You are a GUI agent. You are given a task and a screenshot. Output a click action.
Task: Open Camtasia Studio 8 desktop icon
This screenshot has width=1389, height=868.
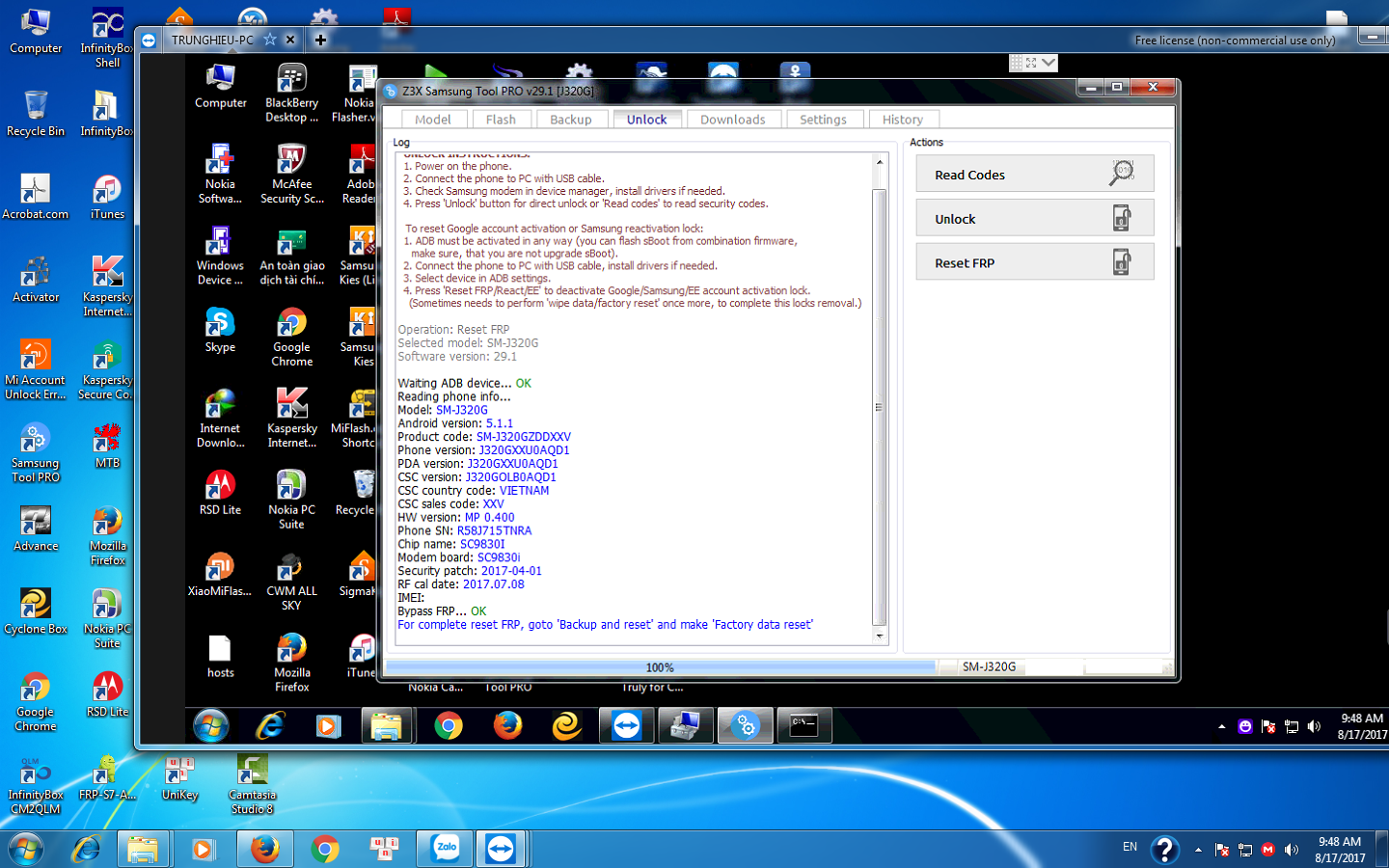click(252, 784)
